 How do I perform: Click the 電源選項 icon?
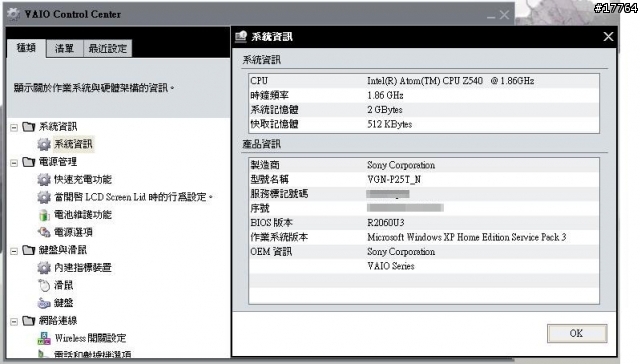click(x=44, y=232)
